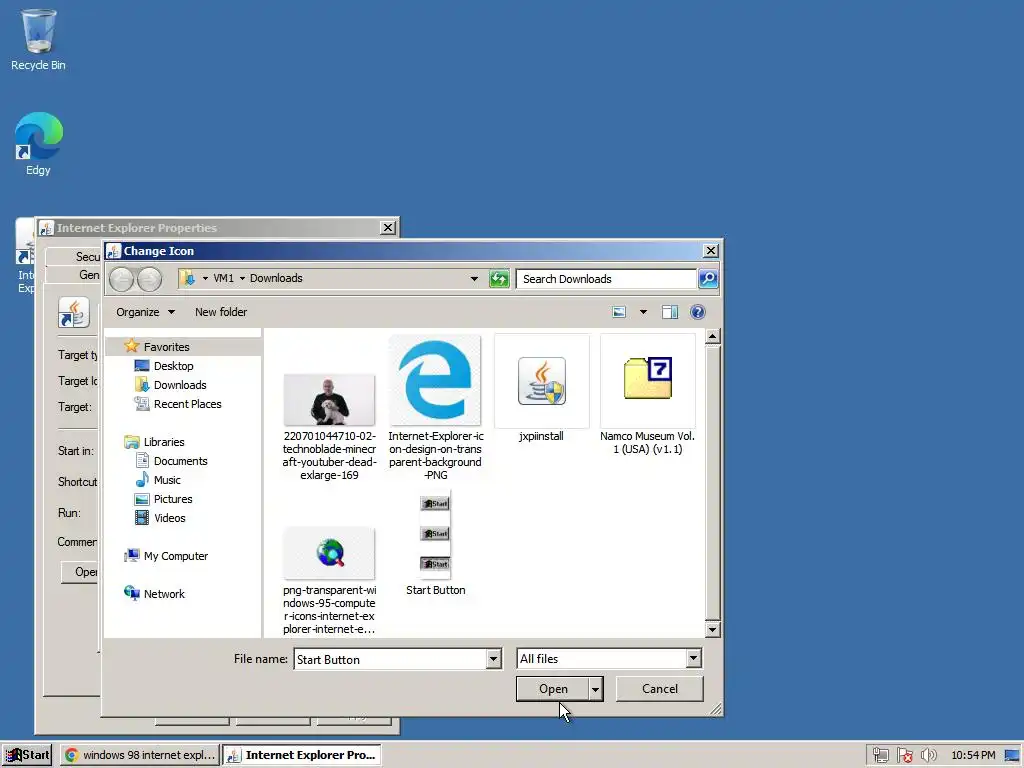Click the green Refresh button beside address bar

click(x=499, y=279)
